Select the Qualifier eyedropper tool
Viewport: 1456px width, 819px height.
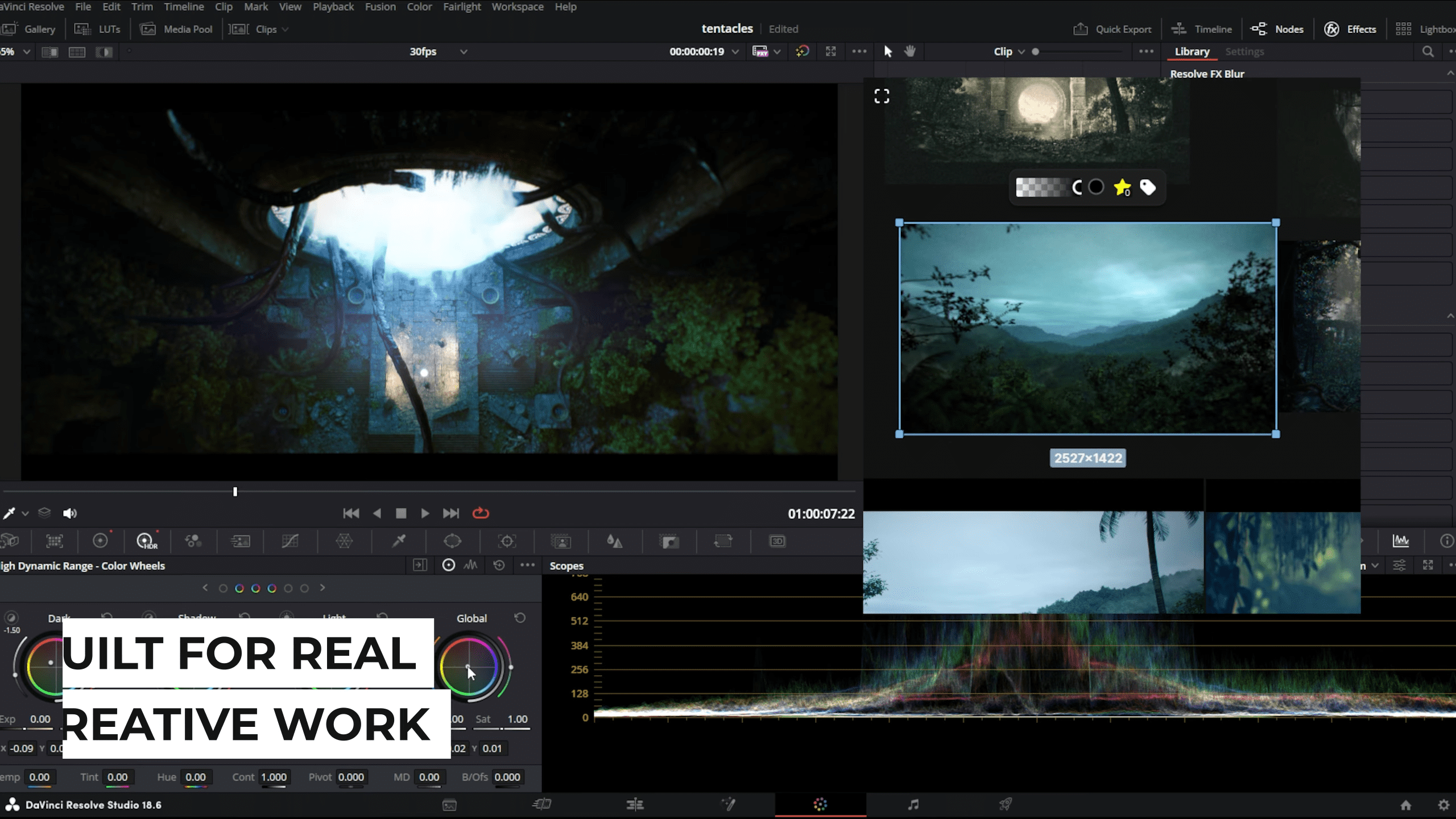tap(400, 541)
